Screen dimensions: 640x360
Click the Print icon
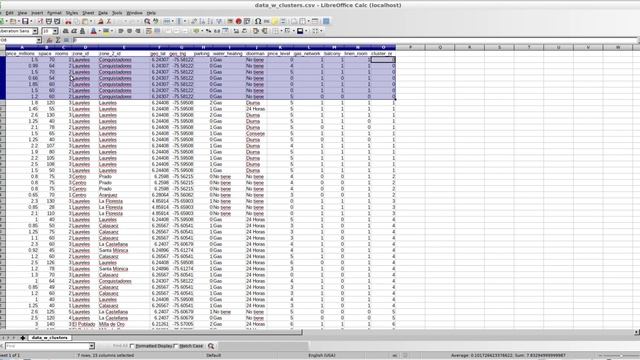click(x=49, y=21)
